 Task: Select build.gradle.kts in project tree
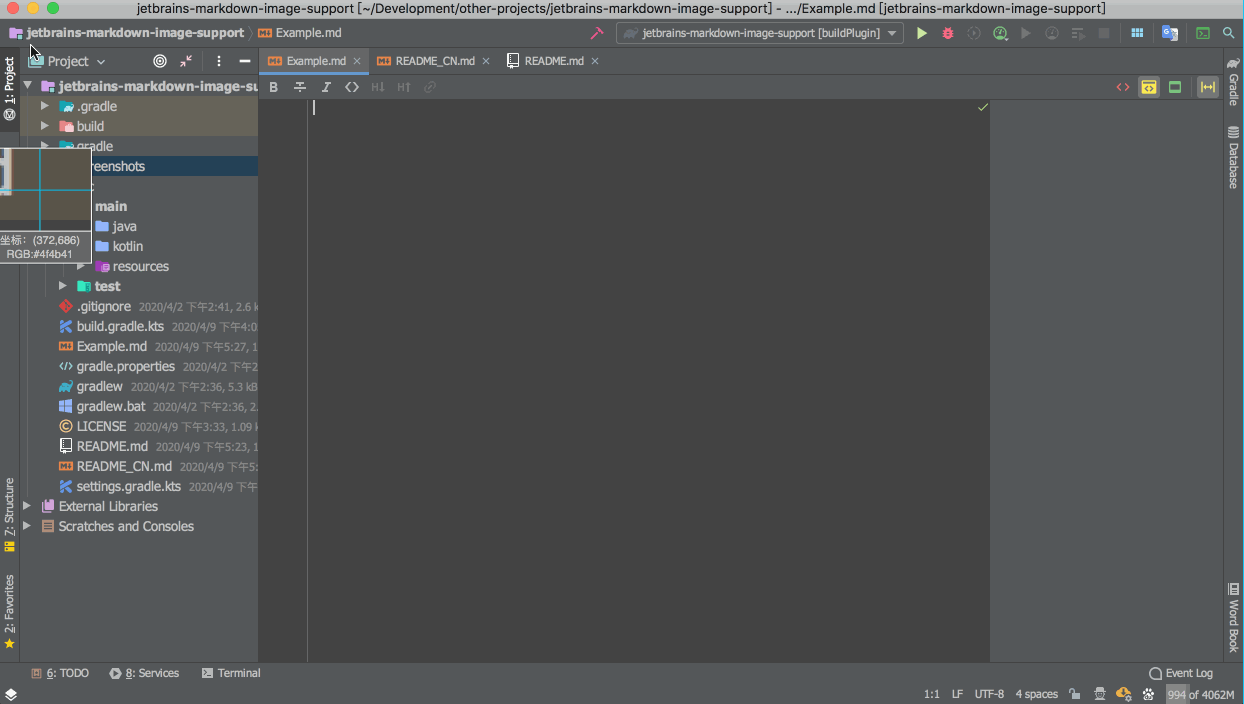(120, 326)
